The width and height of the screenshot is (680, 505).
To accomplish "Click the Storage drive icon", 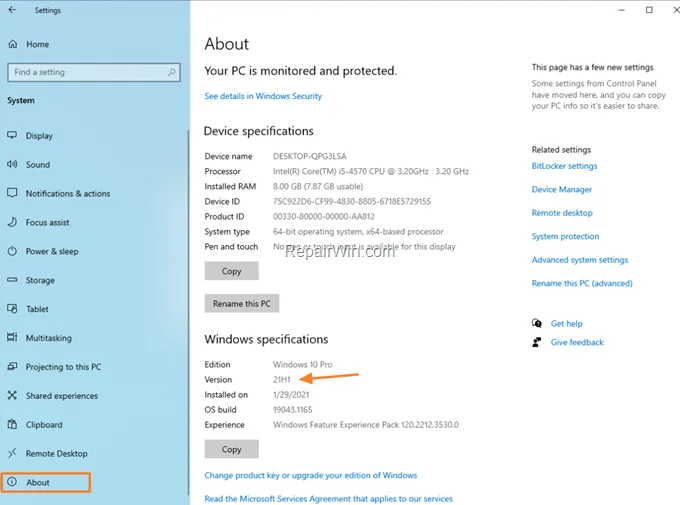I will 12,280.
